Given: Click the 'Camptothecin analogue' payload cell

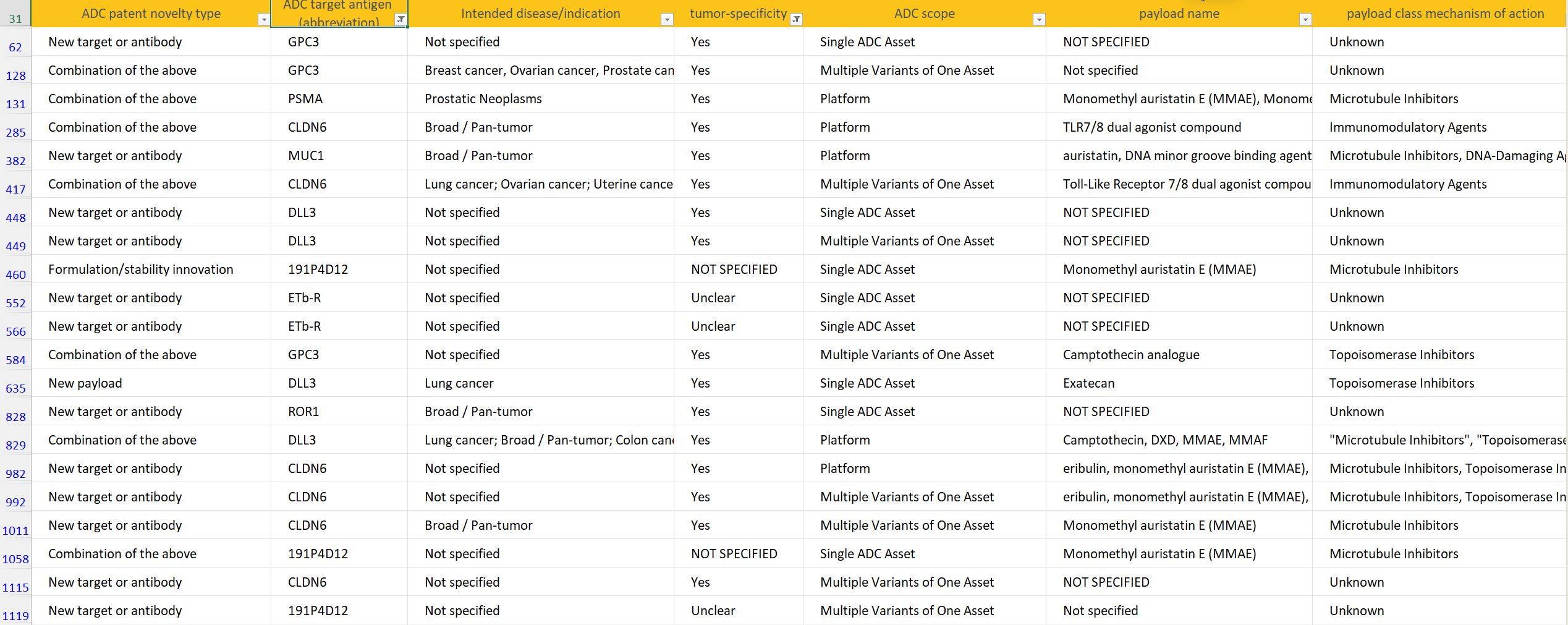Looking at the screenshot, I should pos(1179,354).
